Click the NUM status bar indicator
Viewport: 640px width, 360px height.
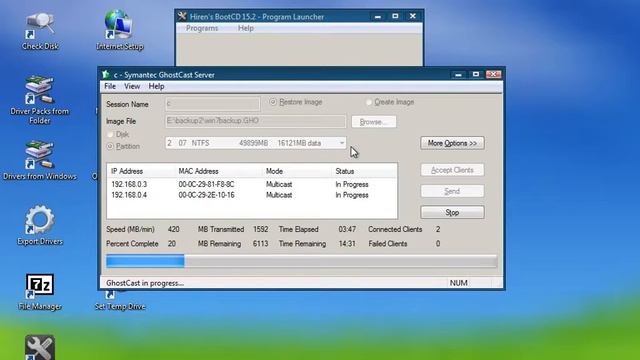(458, 283)
